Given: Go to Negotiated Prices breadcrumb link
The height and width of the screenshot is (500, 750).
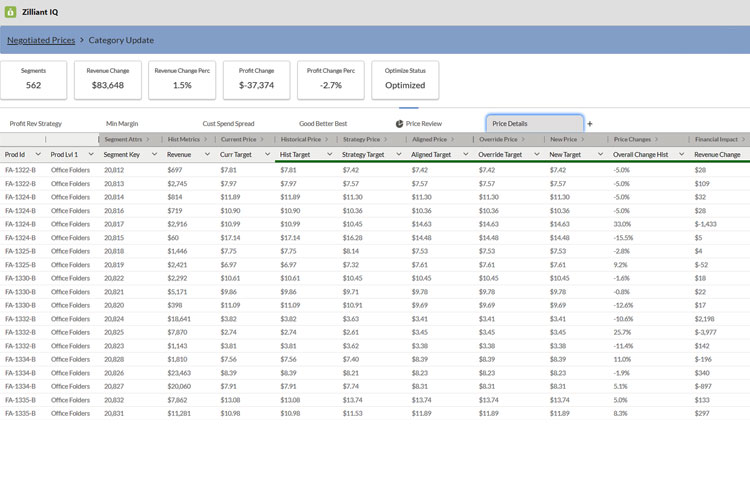Looking at the screenshot, I should click(41, 40).
